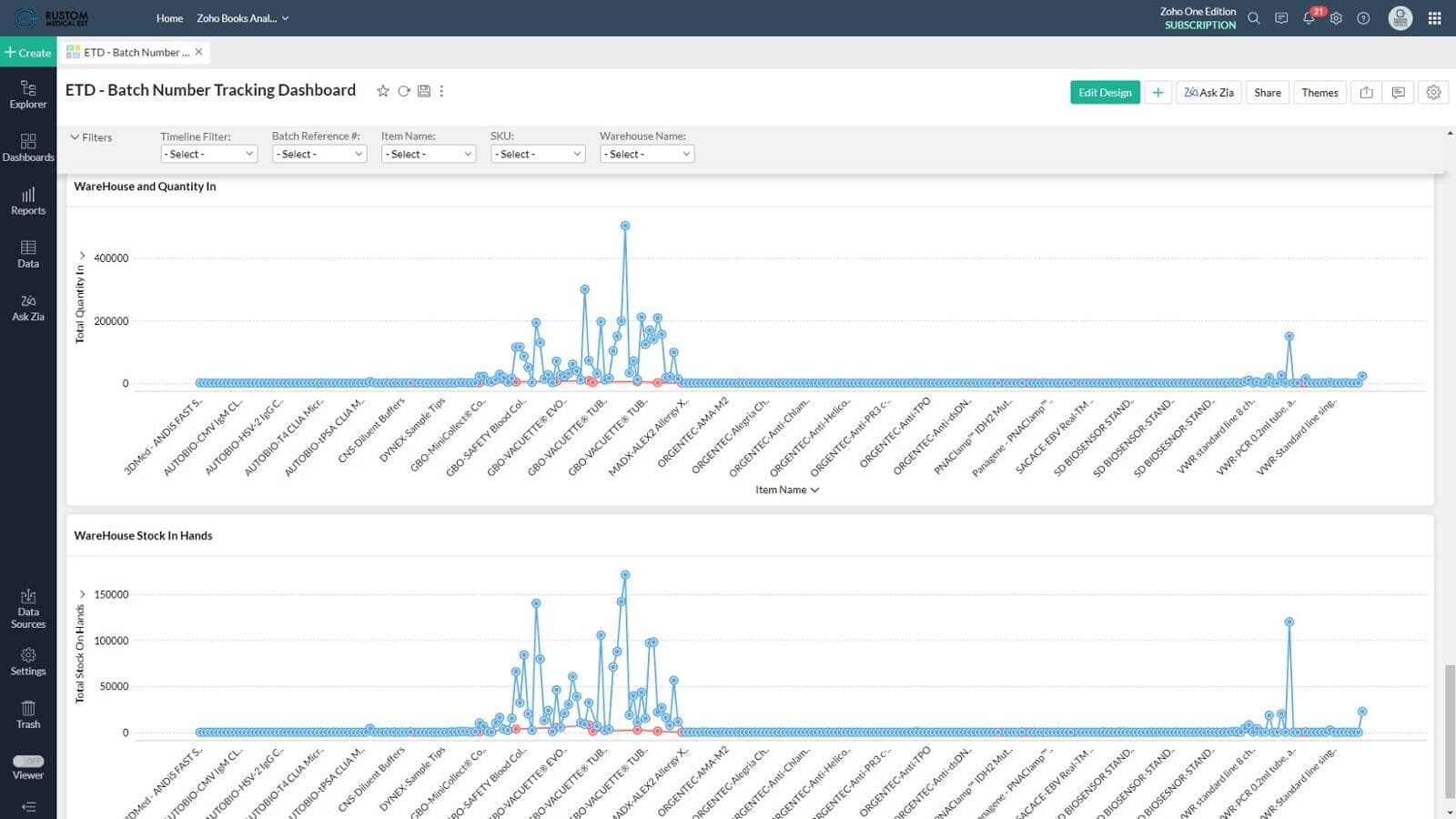This screenshot has width=1456, height=819.
Task: Open the Warehouse Name dropdown
Action: click(647, 155)
